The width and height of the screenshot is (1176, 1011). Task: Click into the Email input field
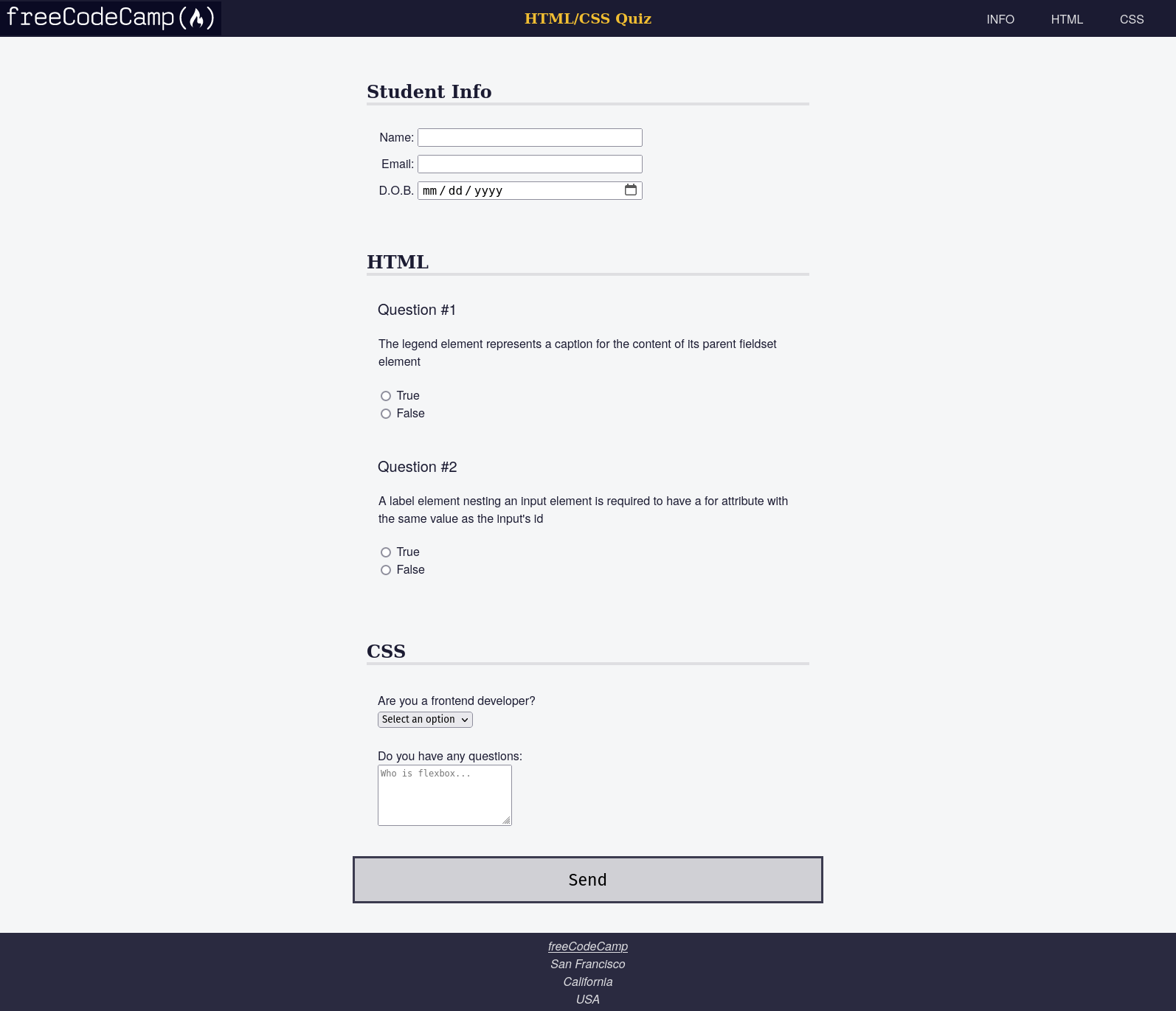[530, 164]
